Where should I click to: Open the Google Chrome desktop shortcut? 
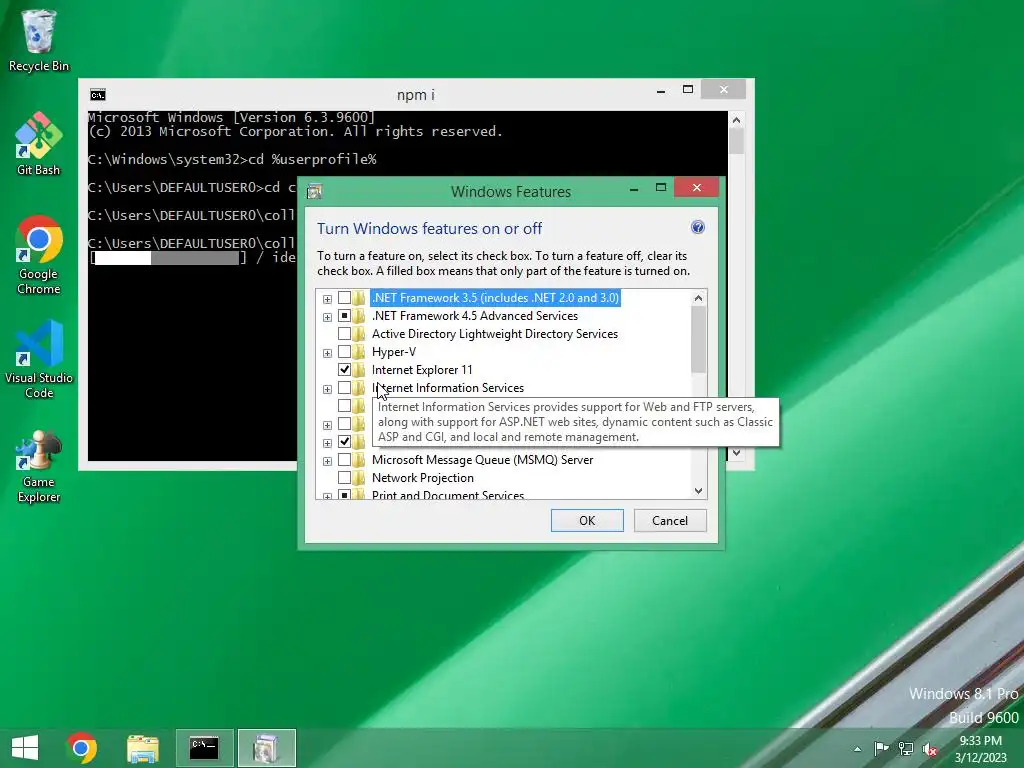39,255
